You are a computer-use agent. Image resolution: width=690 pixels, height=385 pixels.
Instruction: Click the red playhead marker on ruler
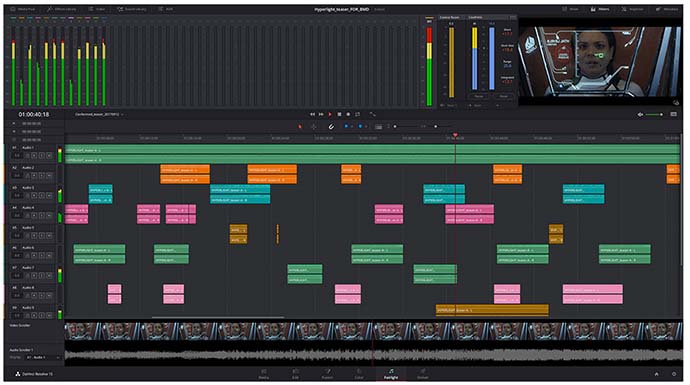tap(455, 135)
